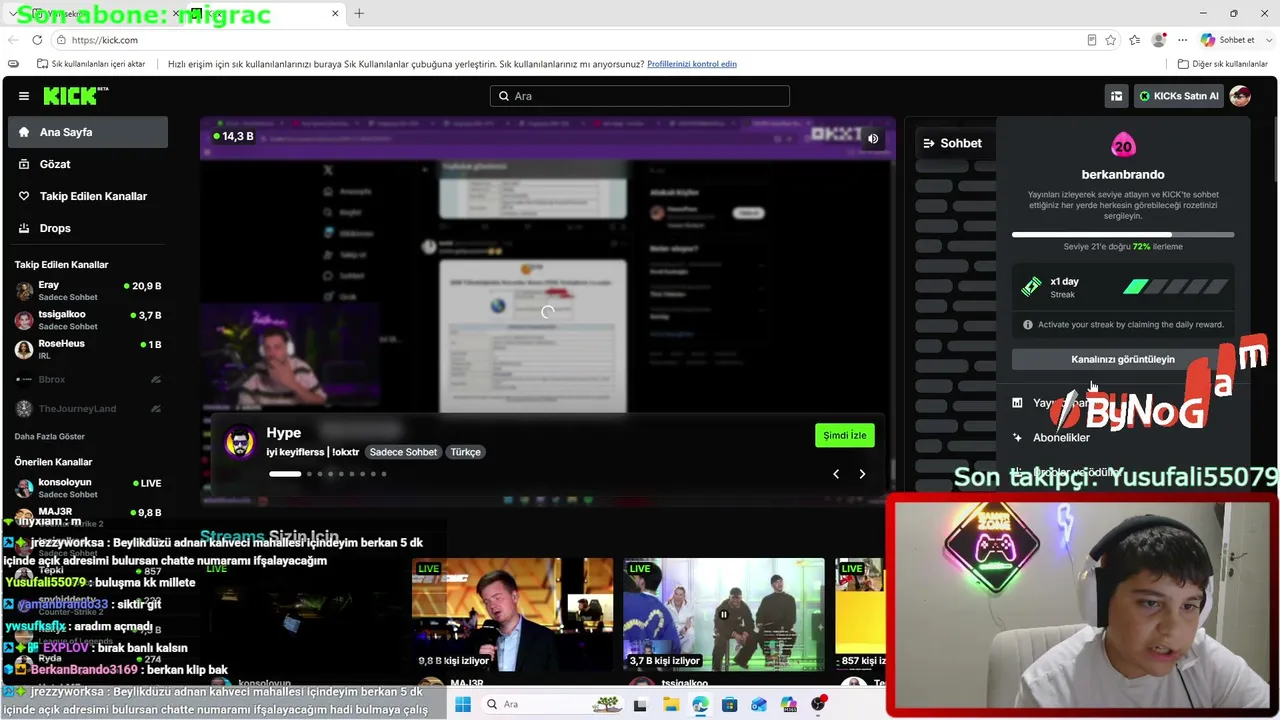Click the first carousel pagination indicator
Screen dimensions: 1280x720
[285, 474]
